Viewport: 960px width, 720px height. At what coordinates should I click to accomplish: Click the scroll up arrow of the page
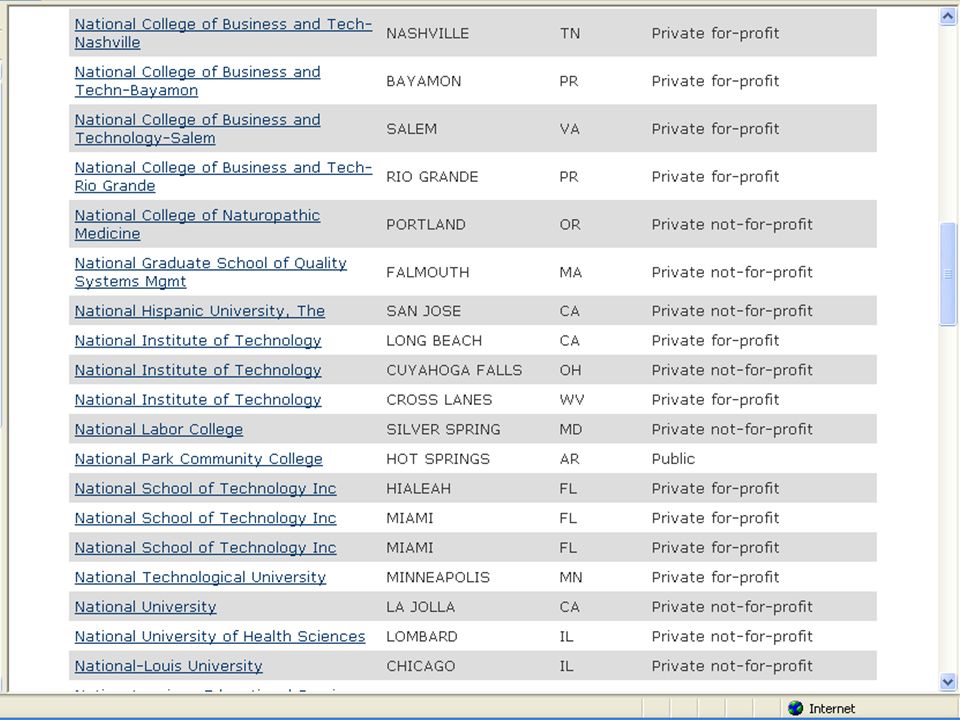[948, 17]
